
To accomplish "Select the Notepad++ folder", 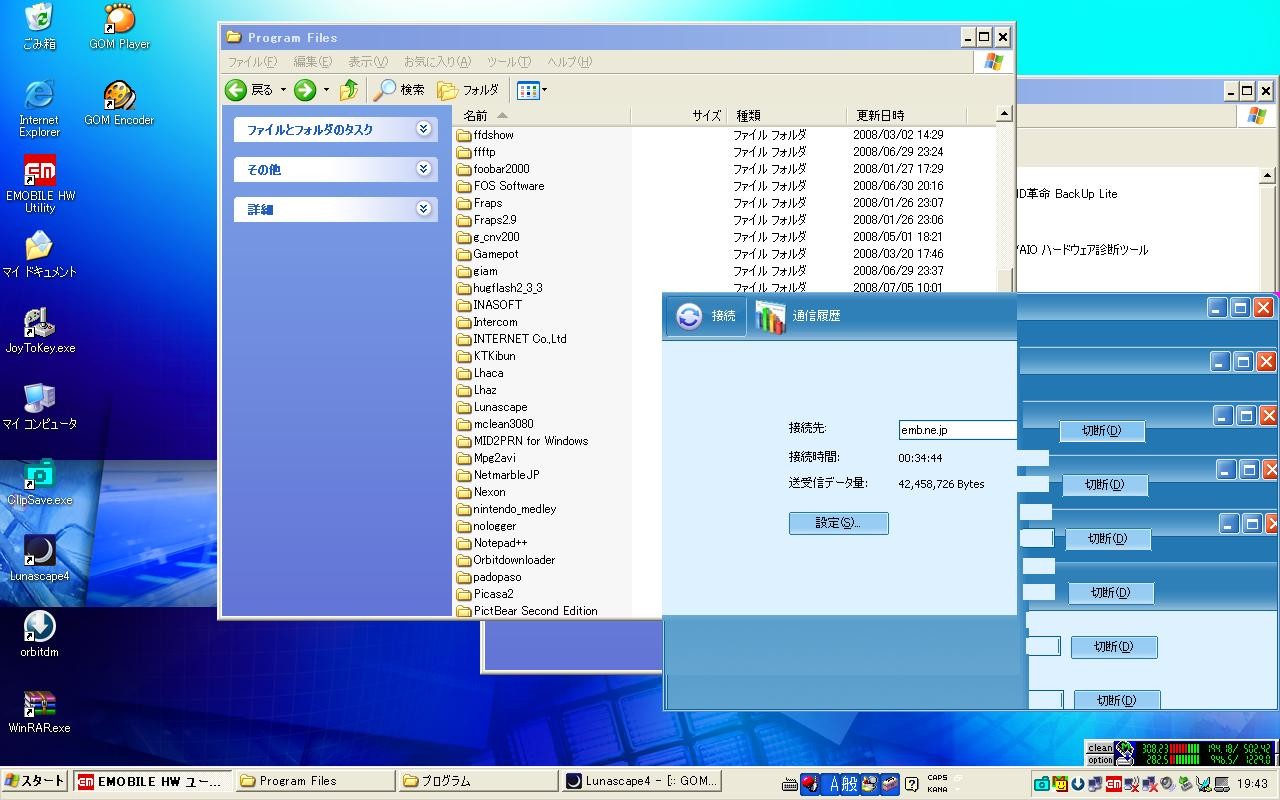I will pos(492,543).
